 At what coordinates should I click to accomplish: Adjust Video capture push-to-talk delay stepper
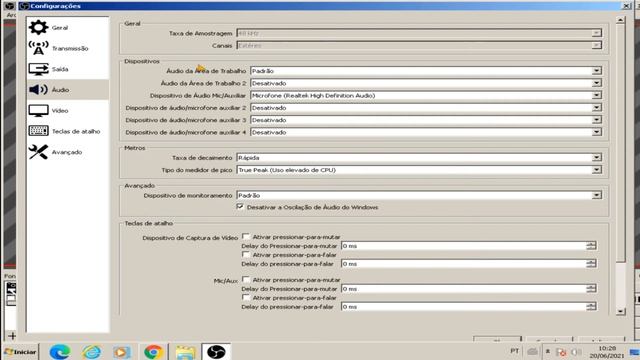591,264
